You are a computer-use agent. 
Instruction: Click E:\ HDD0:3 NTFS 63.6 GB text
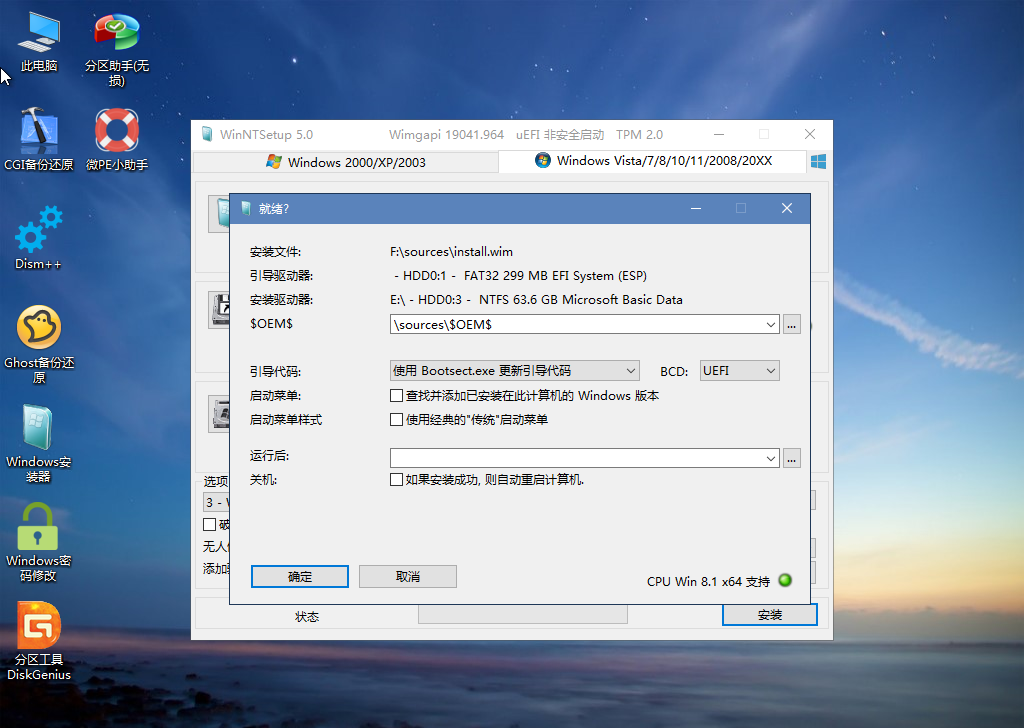tap(536, 300)
